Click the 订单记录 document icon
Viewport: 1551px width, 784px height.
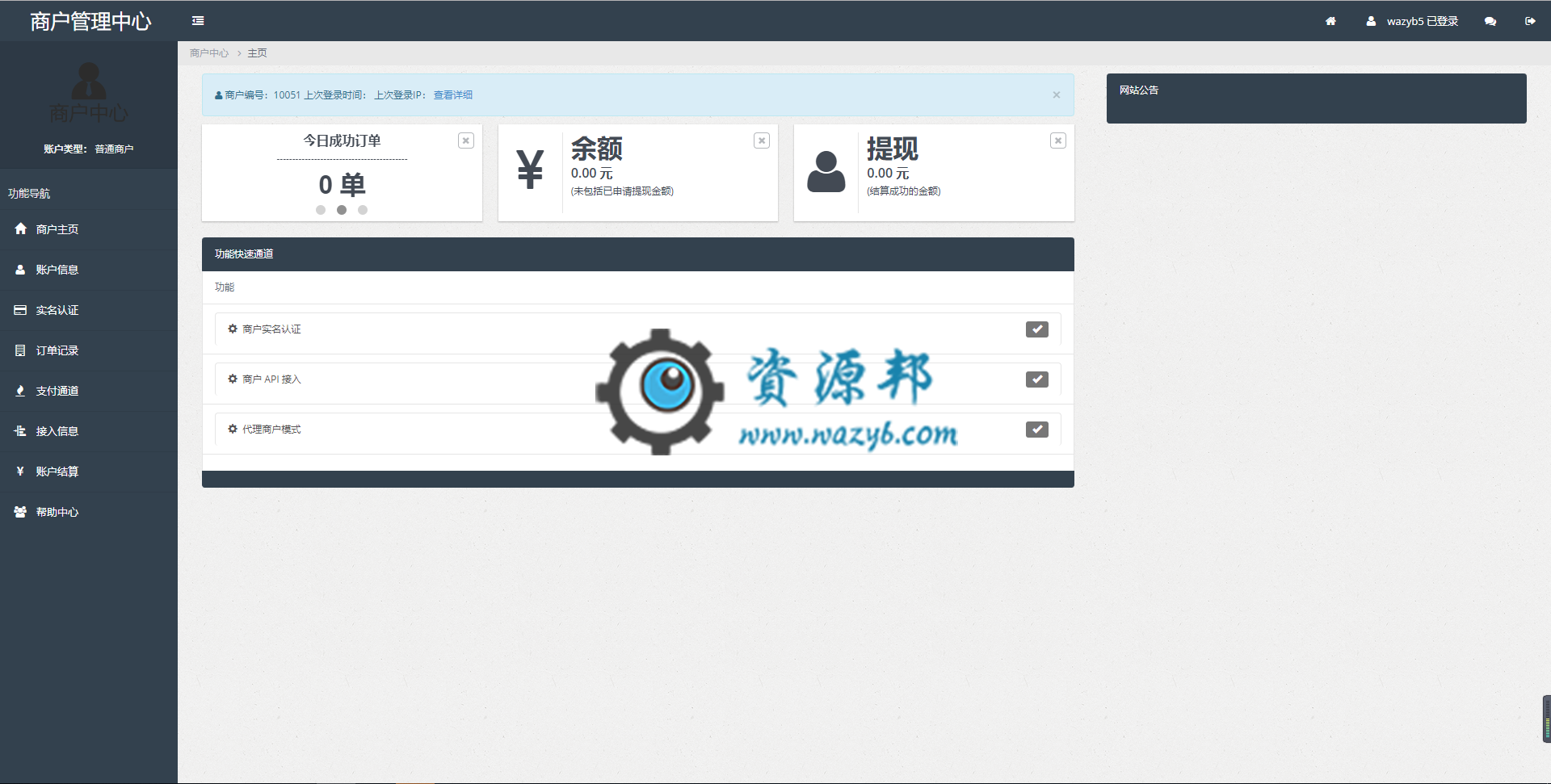[20, 350]
